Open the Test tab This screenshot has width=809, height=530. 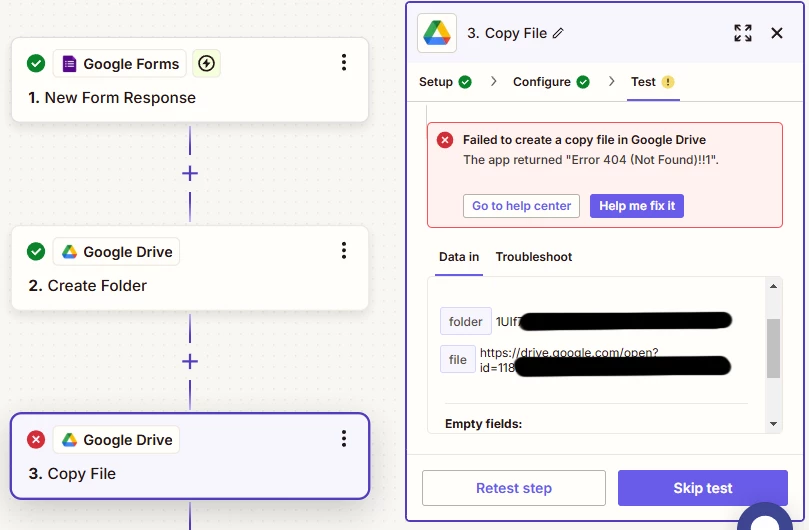click(x=653, y=82)
